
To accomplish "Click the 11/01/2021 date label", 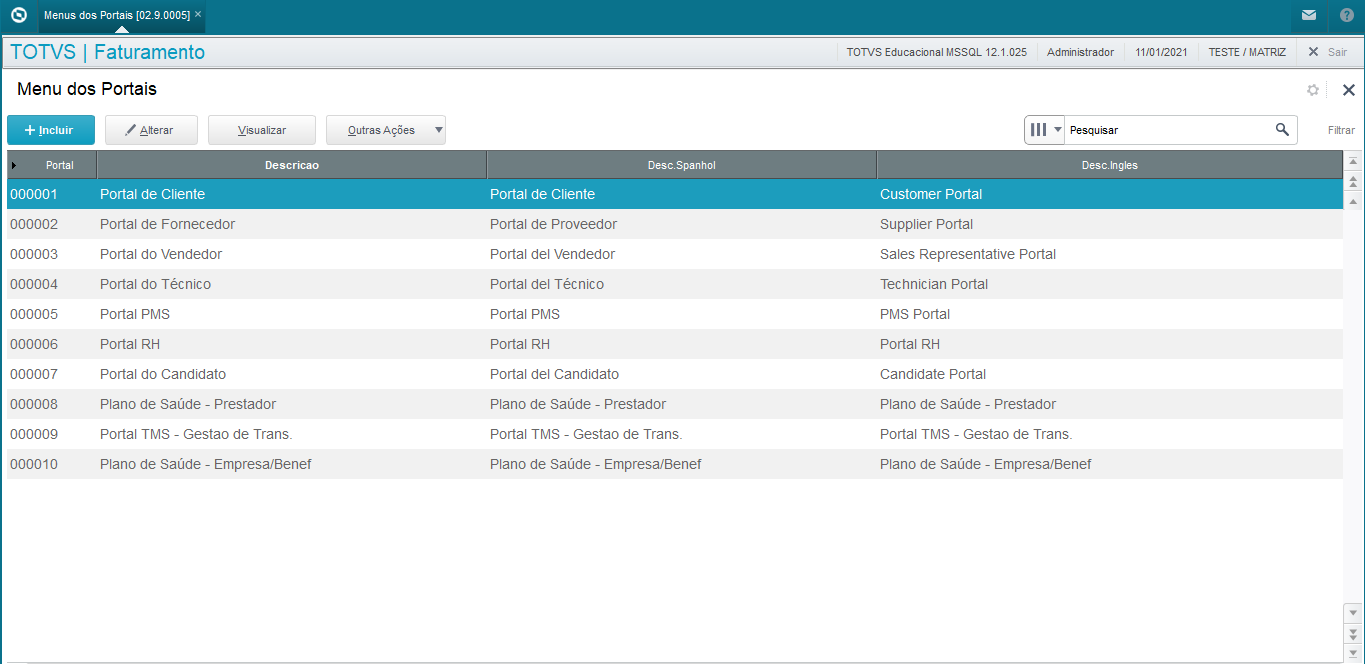I will coord(1161,52).
